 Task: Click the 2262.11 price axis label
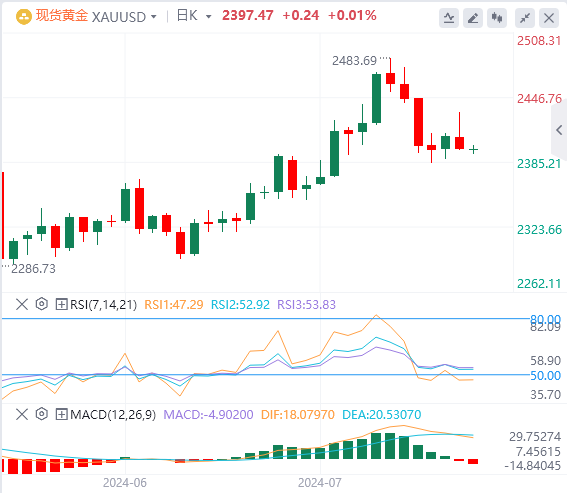click(539, 284)
